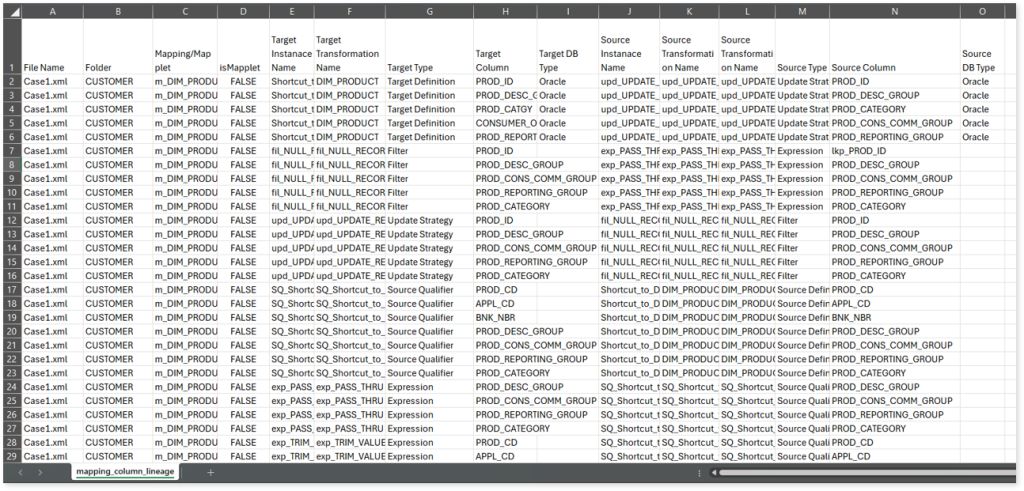The image size is (1024, 491).
Task: Select "CUSTOMER" in row 15
Action: 117,262
